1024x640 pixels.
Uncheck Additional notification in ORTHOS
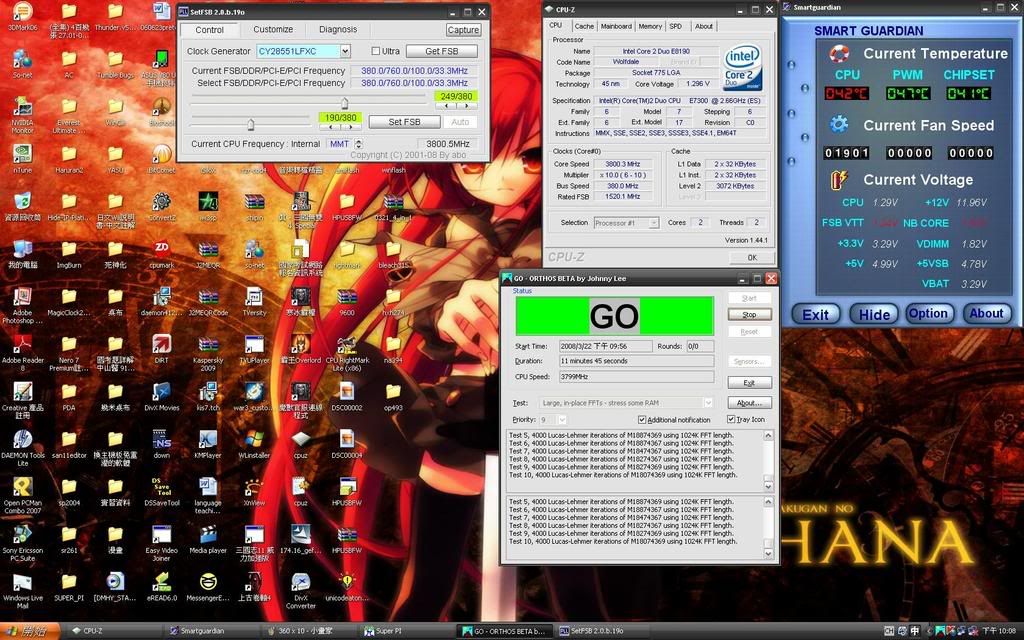[643, 419]
